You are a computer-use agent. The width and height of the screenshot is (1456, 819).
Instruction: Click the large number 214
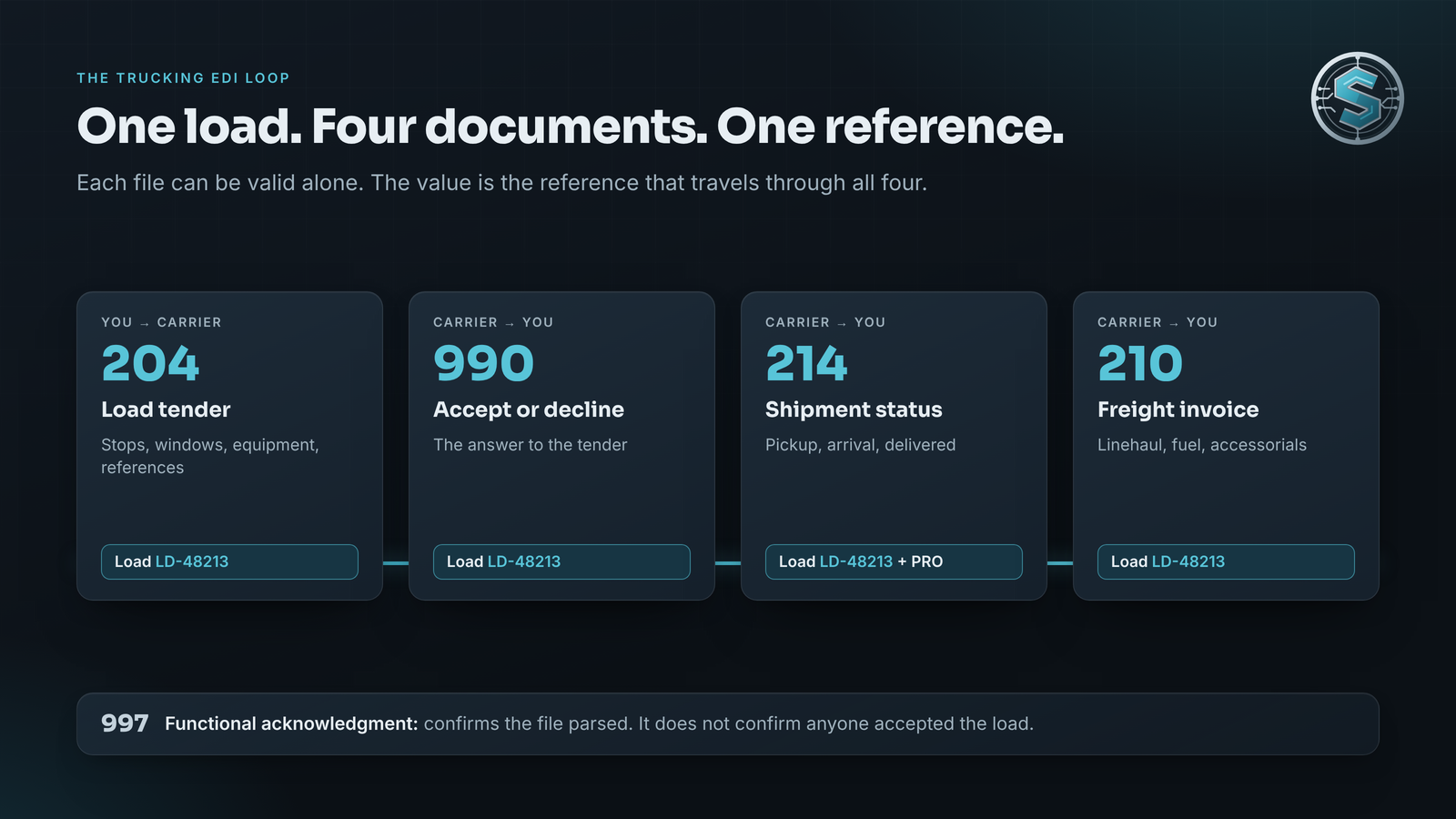pos(806,364)
